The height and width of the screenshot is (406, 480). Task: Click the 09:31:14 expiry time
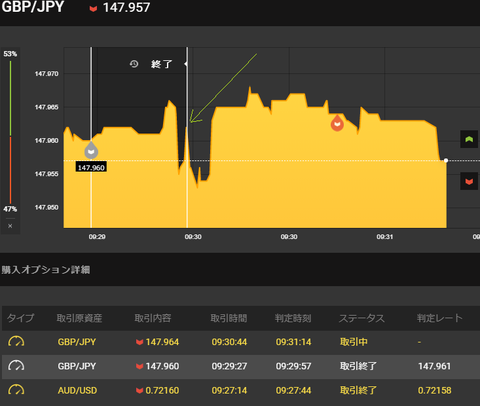pyautogui.click(x=293, y=342)
